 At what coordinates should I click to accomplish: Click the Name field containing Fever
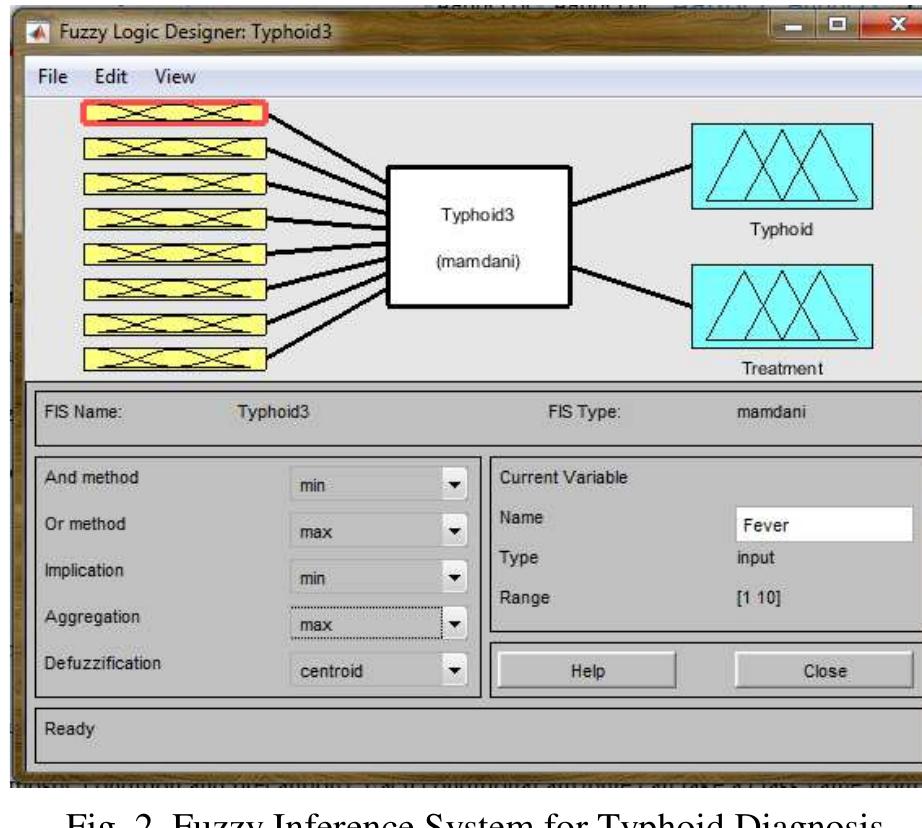click(x=824, y=525)
